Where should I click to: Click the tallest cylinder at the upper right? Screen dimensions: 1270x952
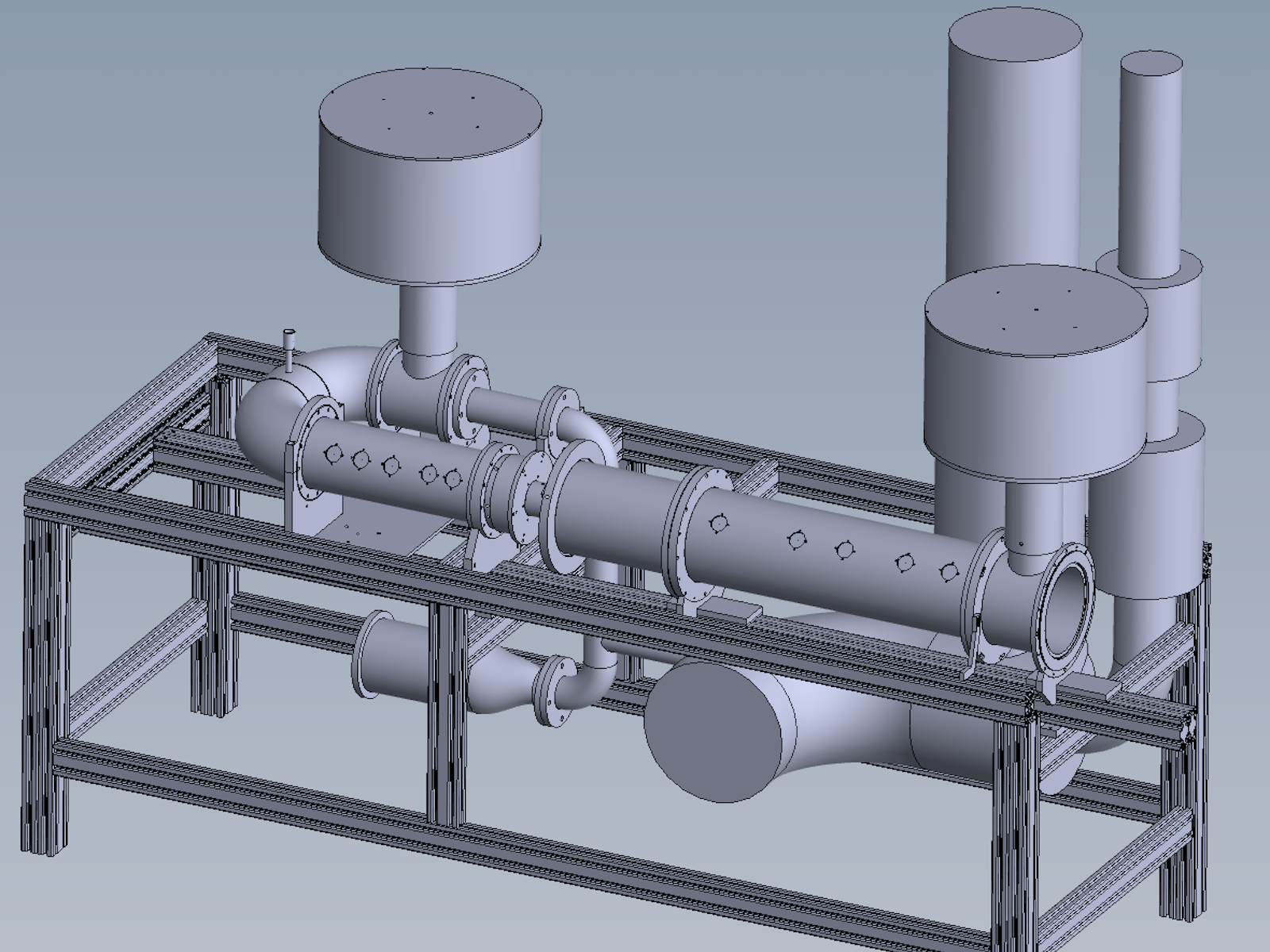[x=1014, y=143]
